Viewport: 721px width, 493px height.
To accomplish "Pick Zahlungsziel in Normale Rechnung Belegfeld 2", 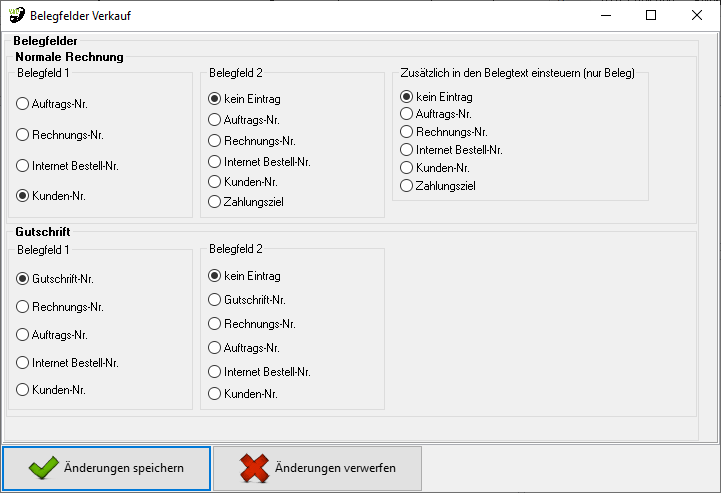I will (215, 202).
